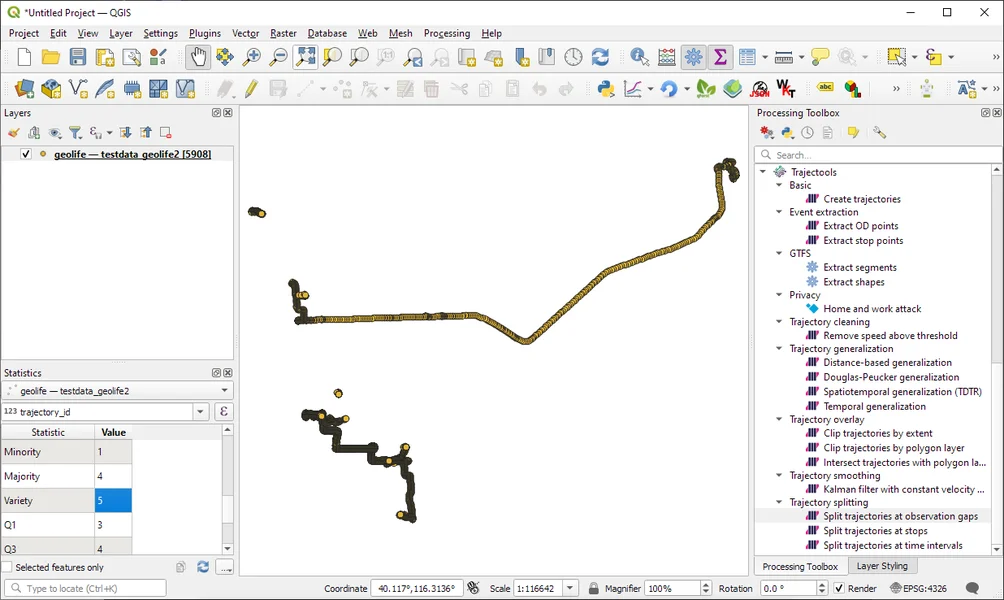Activate the Zoom In tool

coord(252,57)
